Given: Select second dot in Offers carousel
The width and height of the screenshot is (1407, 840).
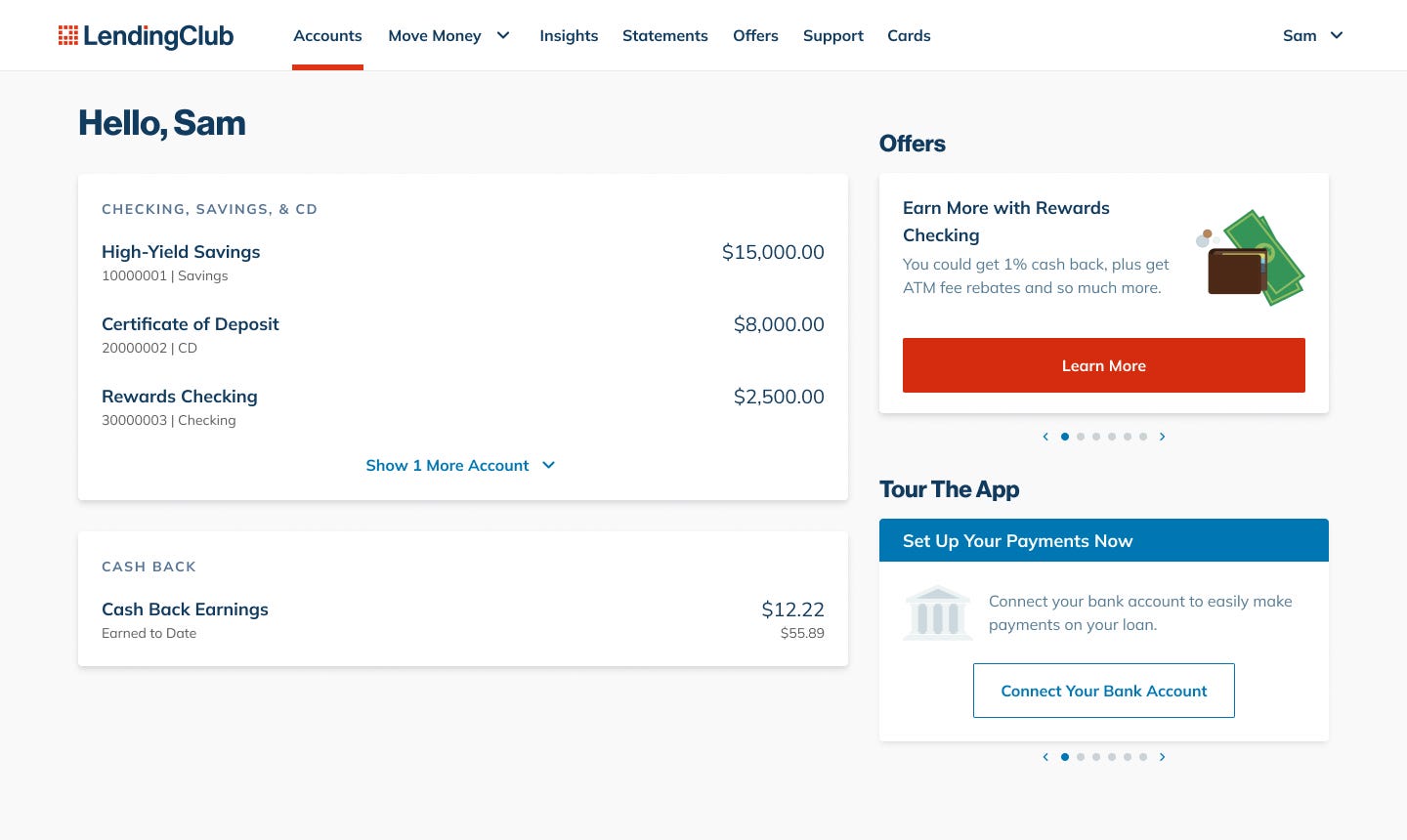Looking at the screenshot, I should click(1081, 437).
